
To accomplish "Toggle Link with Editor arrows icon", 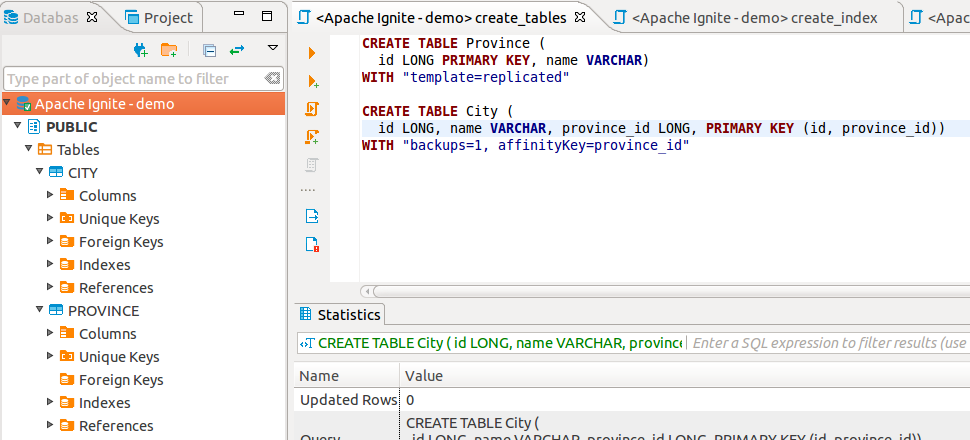I will (237, 51).
